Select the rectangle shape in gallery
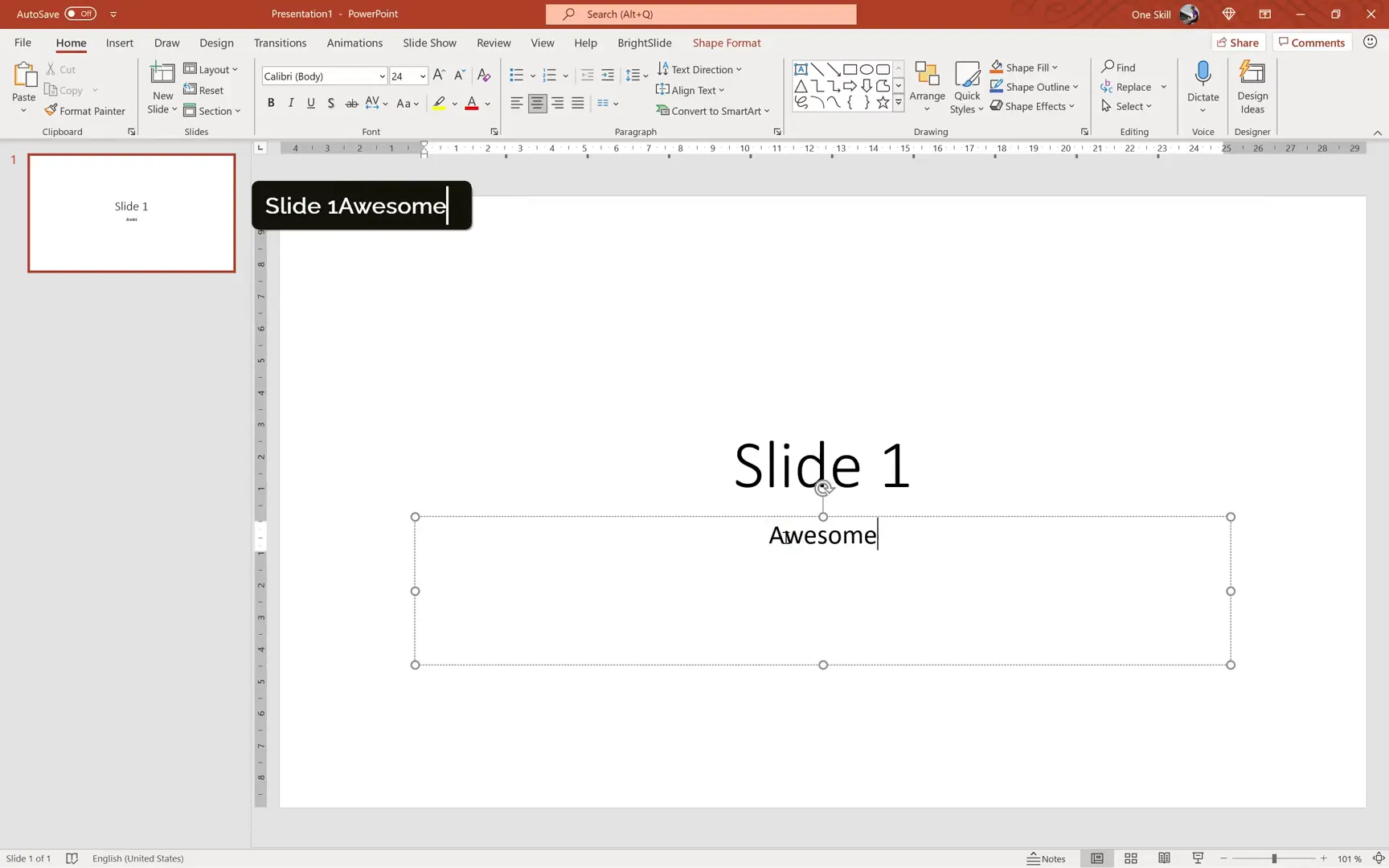 [850, 70]
